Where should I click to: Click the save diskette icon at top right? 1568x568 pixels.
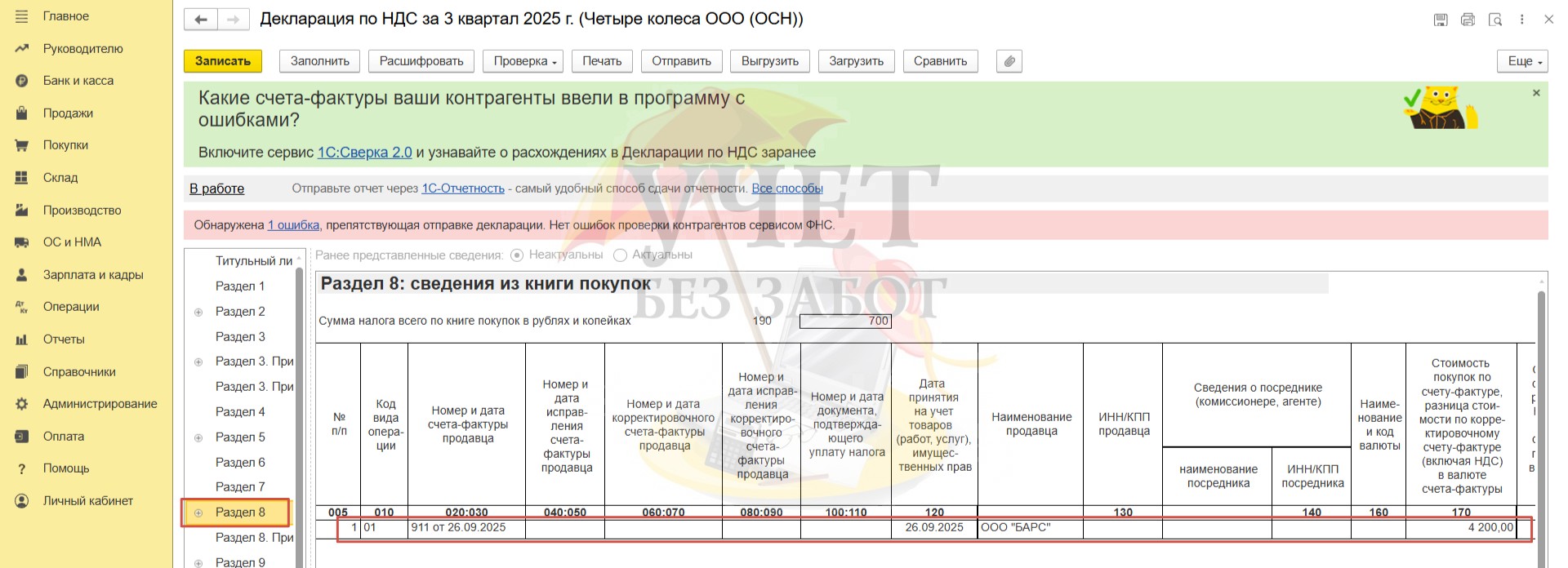coord(1441,20)
